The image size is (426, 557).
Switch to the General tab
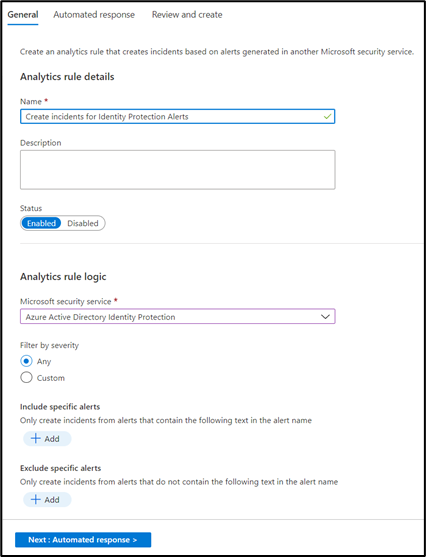23,15
